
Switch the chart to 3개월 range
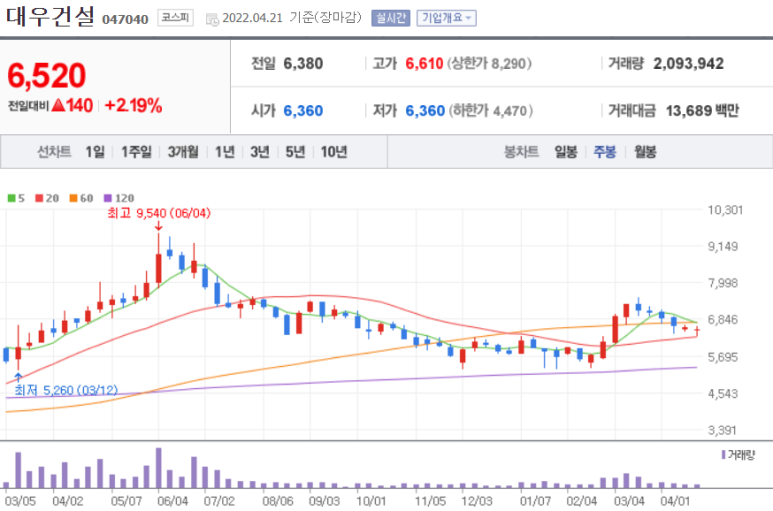(x=184, y=152)
